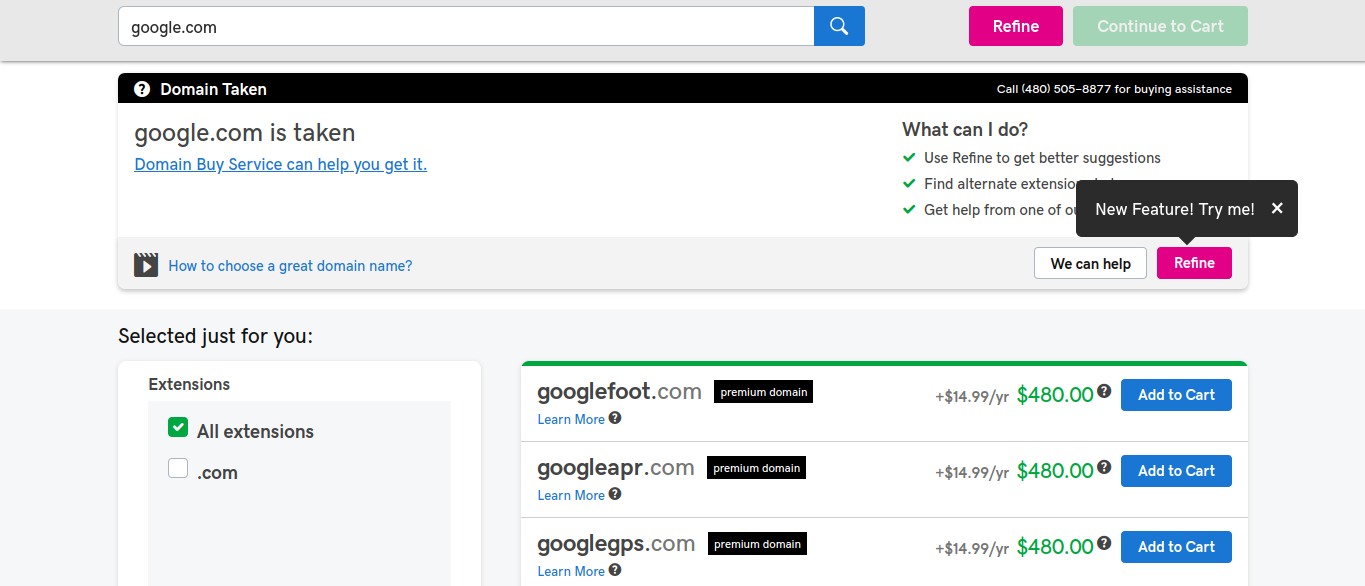The width and height of the screenshot is (1365, 586).
Task: Click 'google.com is taken' heading
Action: 245,133
